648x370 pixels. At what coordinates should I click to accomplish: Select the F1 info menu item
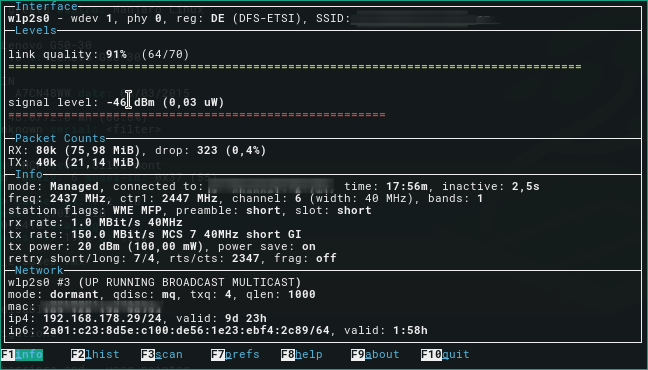click(x=22, y=355)
